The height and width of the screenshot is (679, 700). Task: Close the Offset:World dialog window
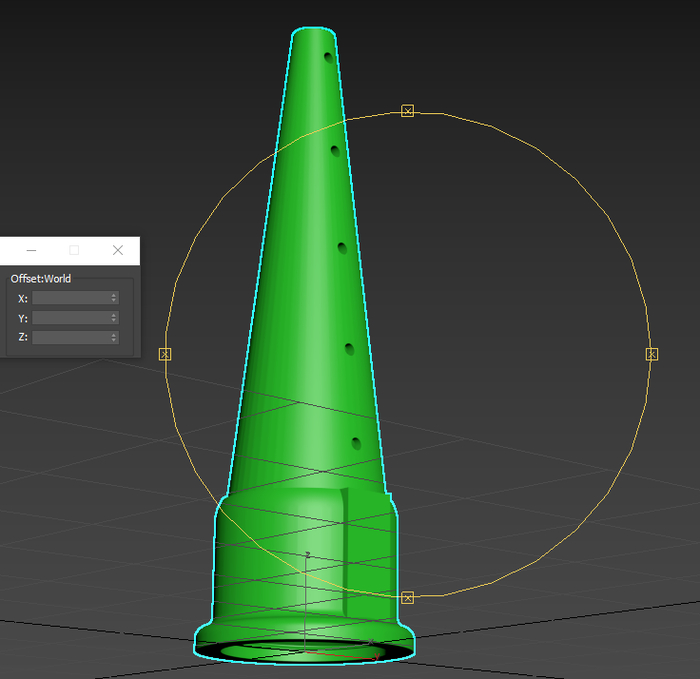(118, 250)
